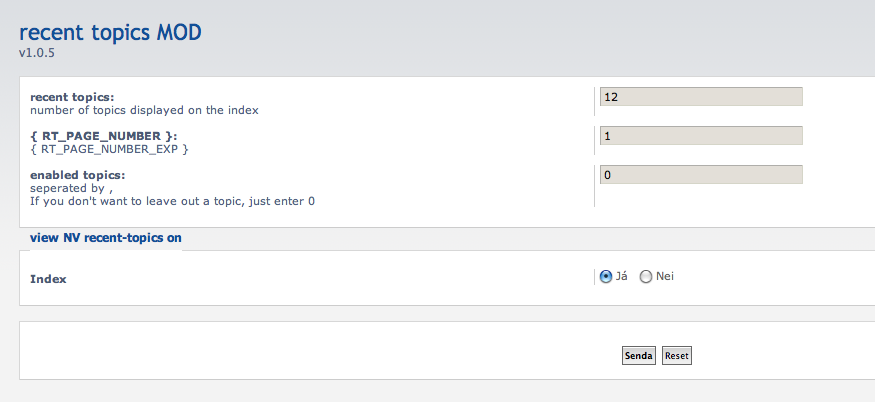Click the "Index" setting label

(x=48, y=279)
